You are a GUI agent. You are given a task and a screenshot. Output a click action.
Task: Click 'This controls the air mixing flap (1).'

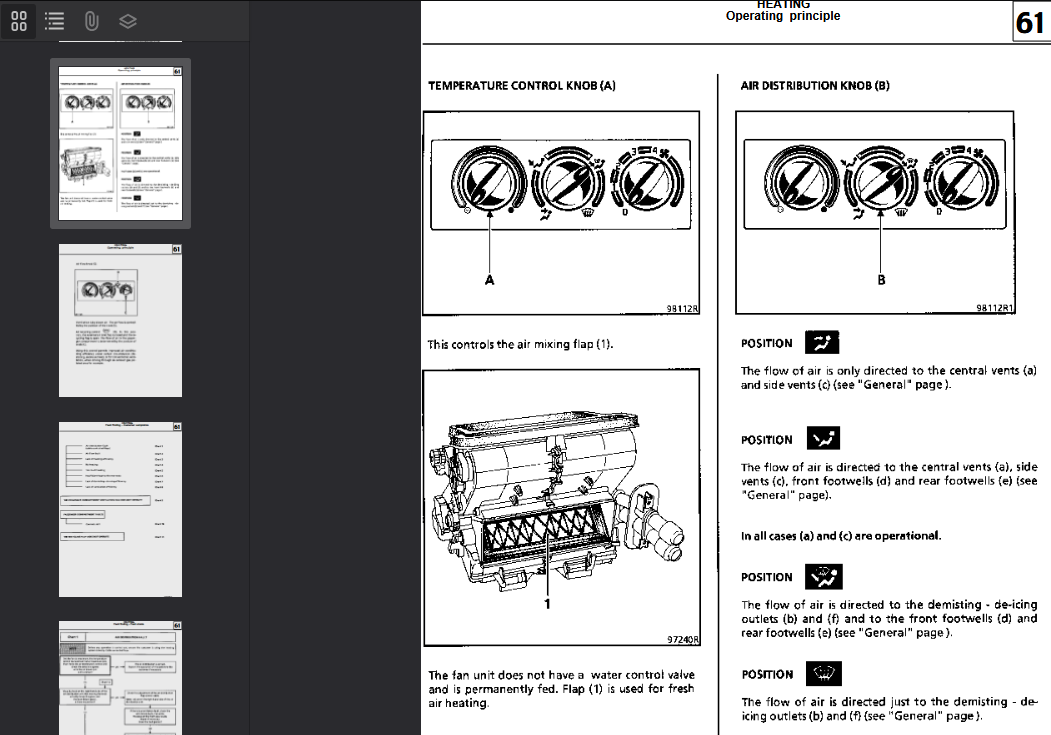(x=520, y=344)
